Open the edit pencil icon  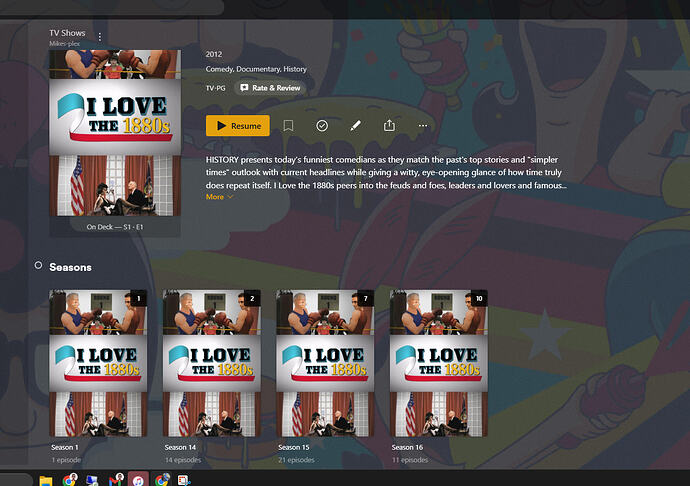coord(356,126)
